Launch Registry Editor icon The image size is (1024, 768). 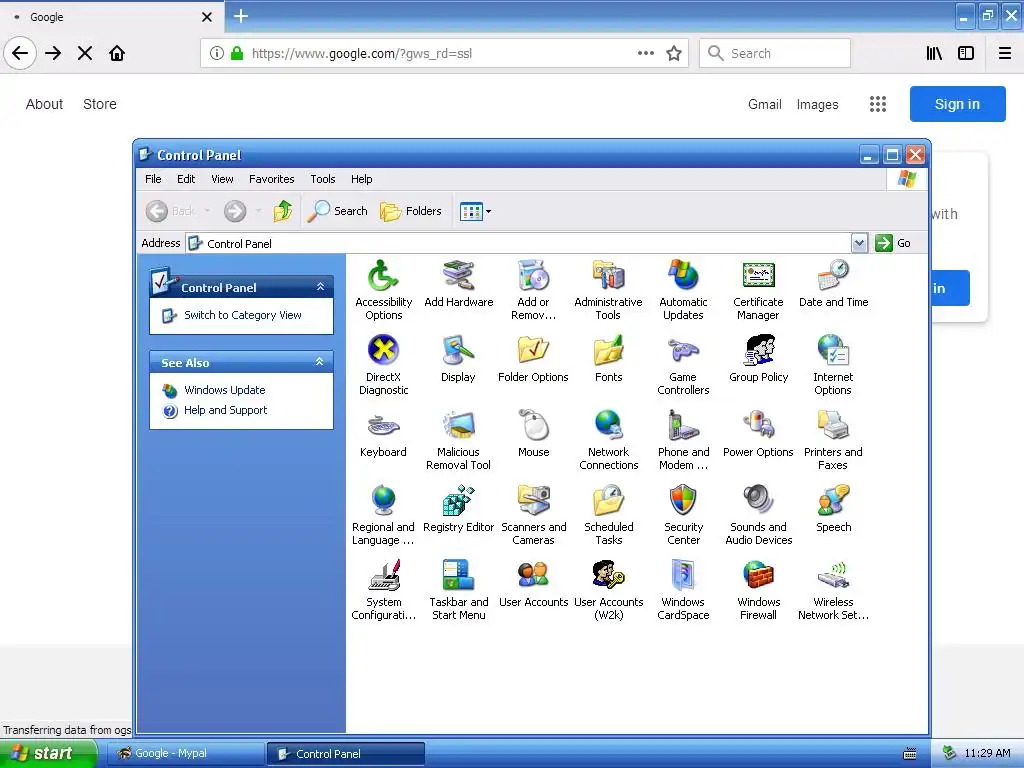(458, 509)
